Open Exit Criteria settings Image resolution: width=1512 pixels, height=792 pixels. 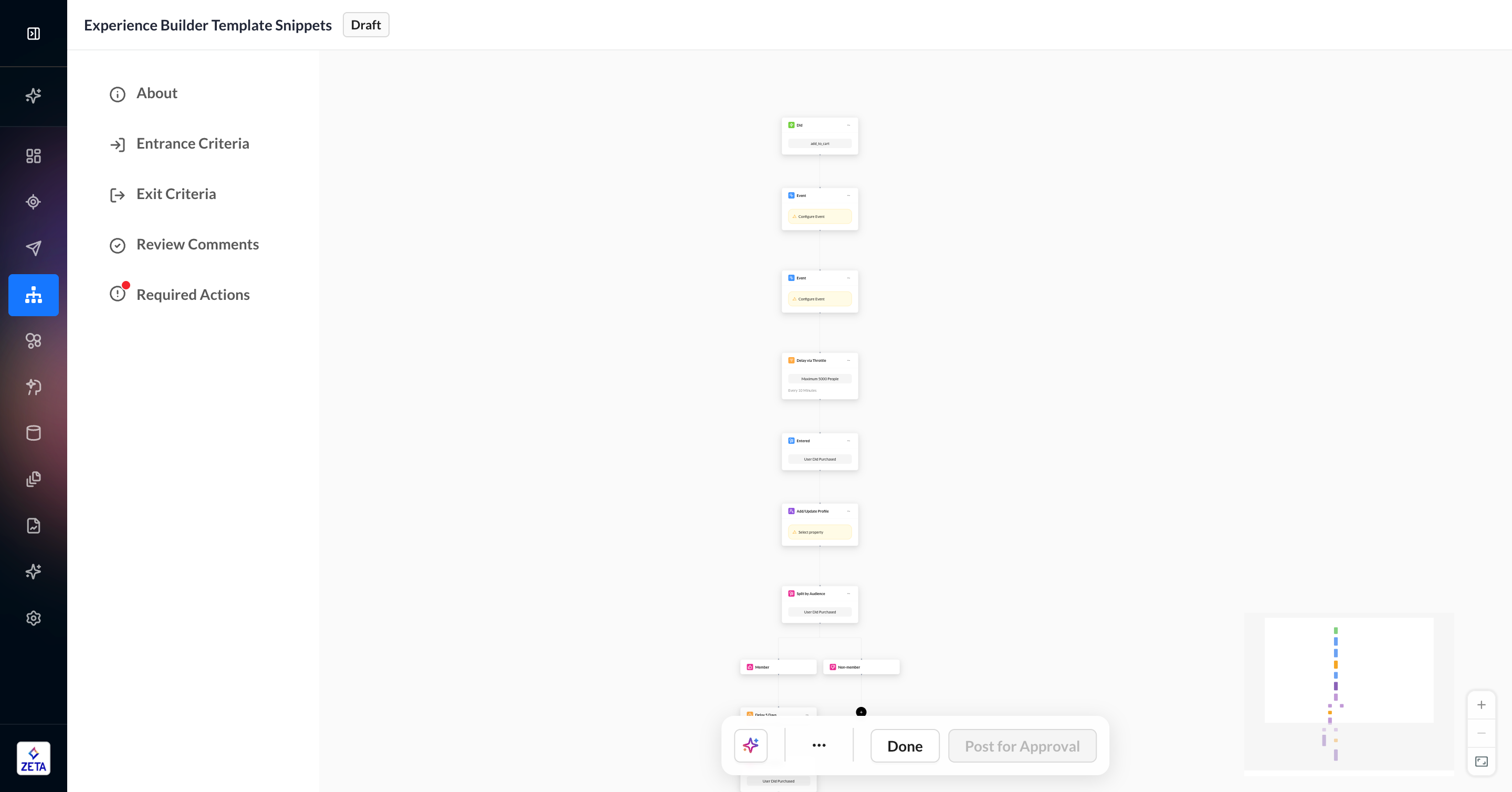point(175,194)
